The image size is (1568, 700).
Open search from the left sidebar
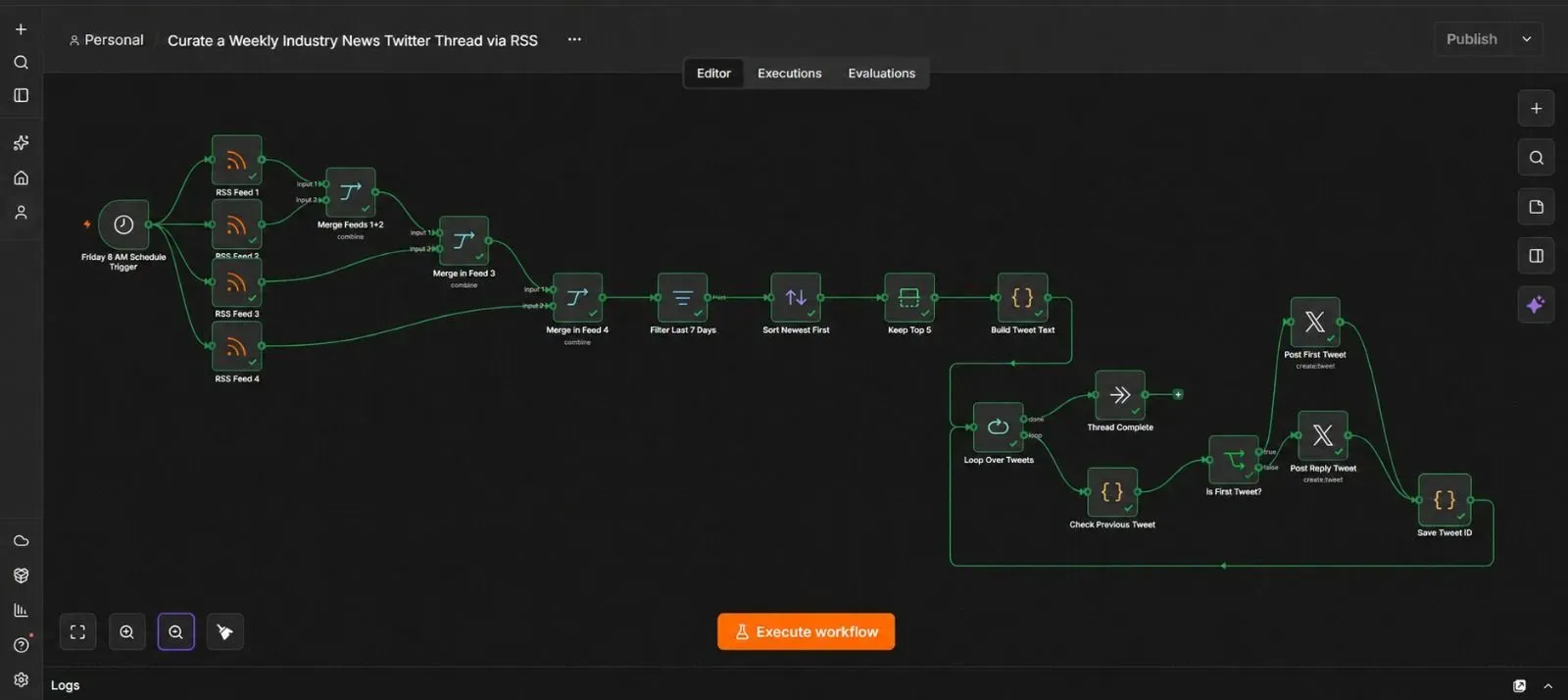[x=21, y=62]
